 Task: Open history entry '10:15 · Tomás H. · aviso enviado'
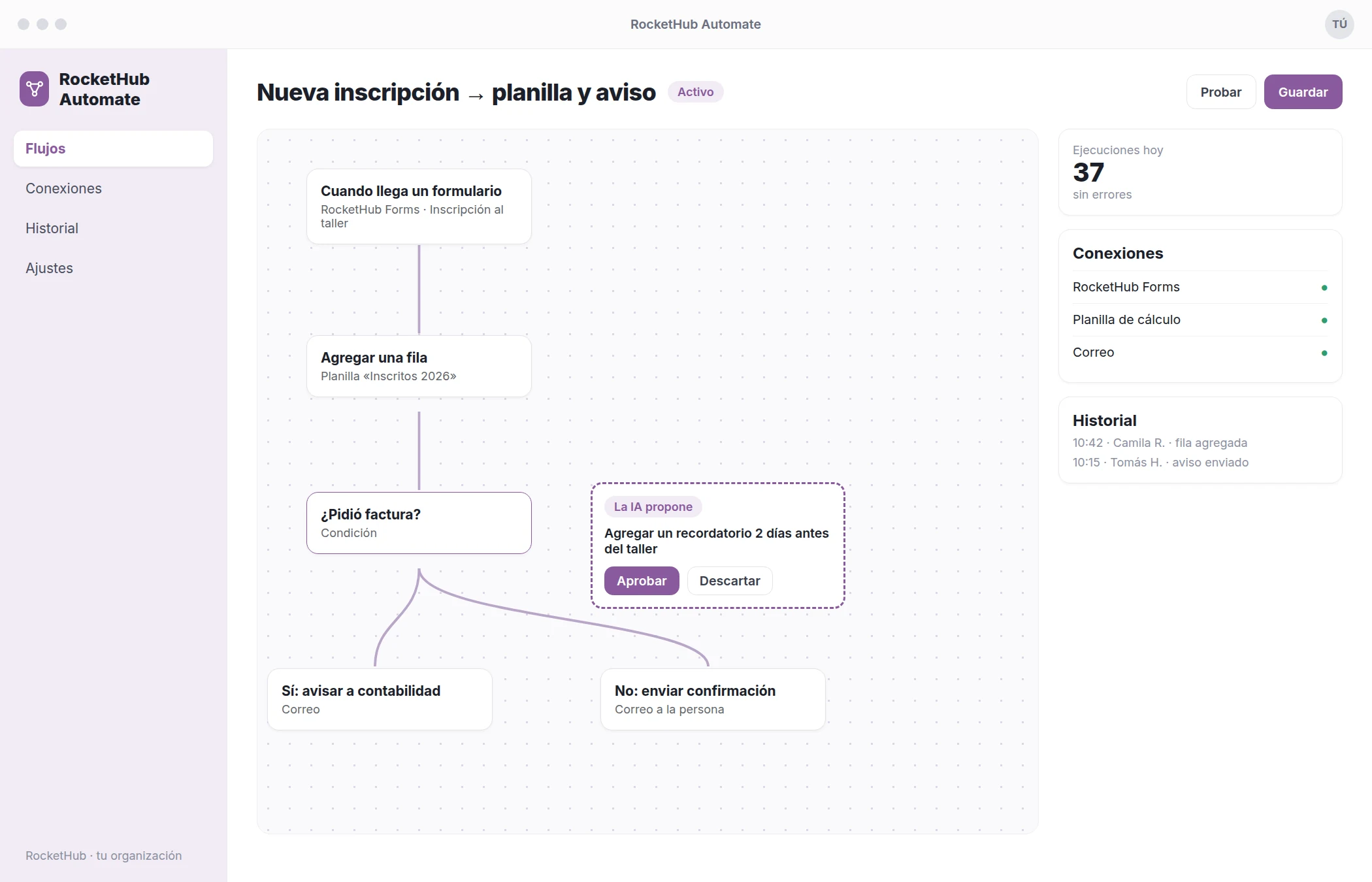coord(1160,463)
